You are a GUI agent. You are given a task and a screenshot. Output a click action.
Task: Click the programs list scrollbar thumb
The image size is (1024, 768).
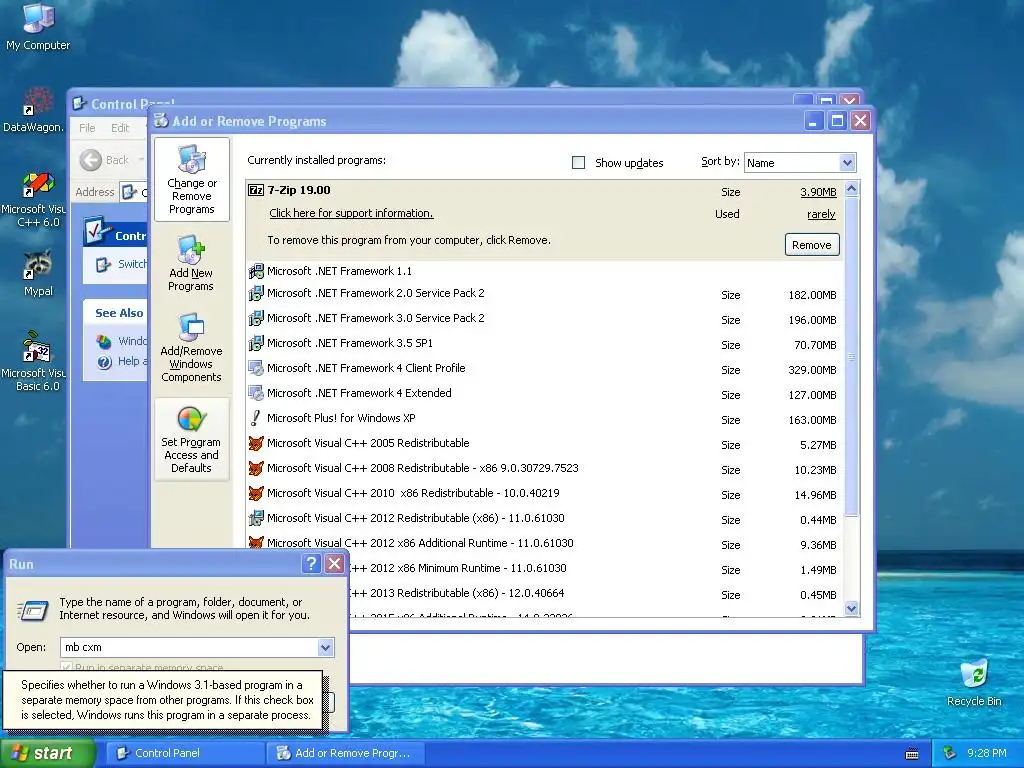click(851, 356)
